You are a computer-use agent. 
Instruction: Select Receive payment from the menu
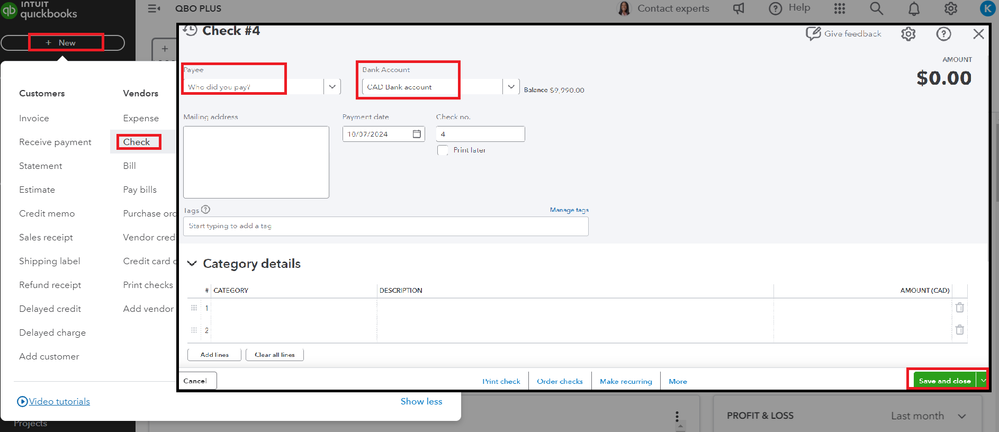[55, 142]
